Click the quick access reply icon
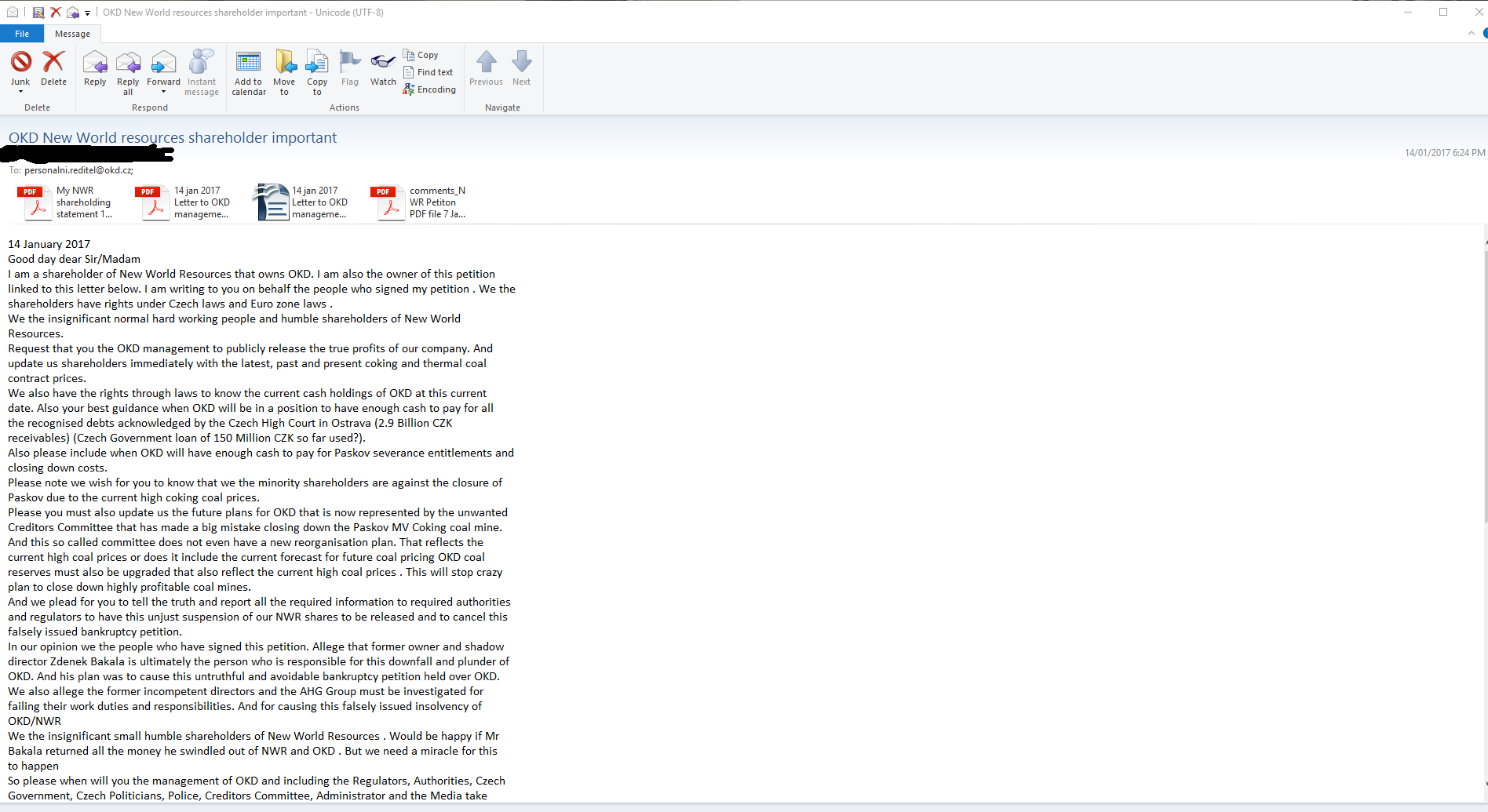The width and height of the screenshot is (1488, 812). [x=73, y=13]
